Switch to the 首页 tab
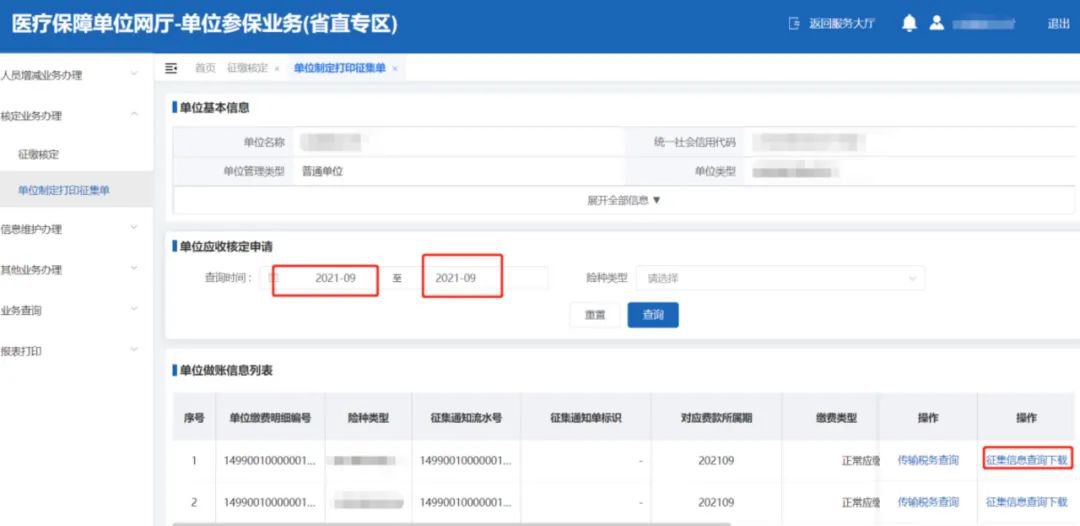This screenshot has width=1080, height=526. point(205,68)
